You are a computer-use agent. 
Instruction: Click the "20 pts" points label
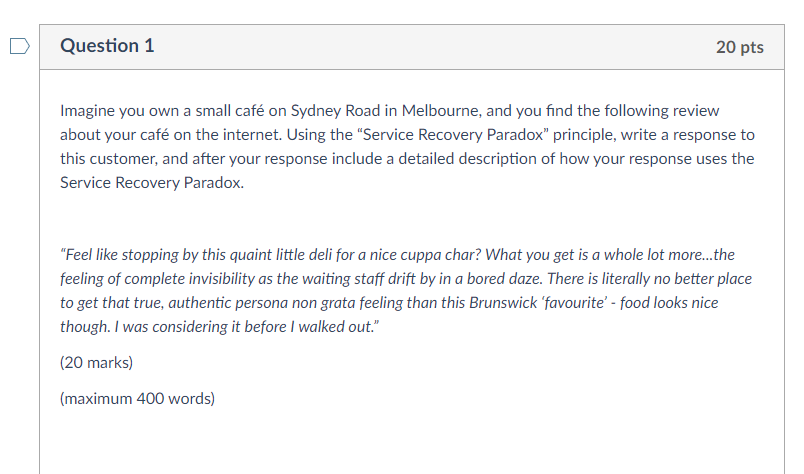pyautogui.click(x=739, y=47)
